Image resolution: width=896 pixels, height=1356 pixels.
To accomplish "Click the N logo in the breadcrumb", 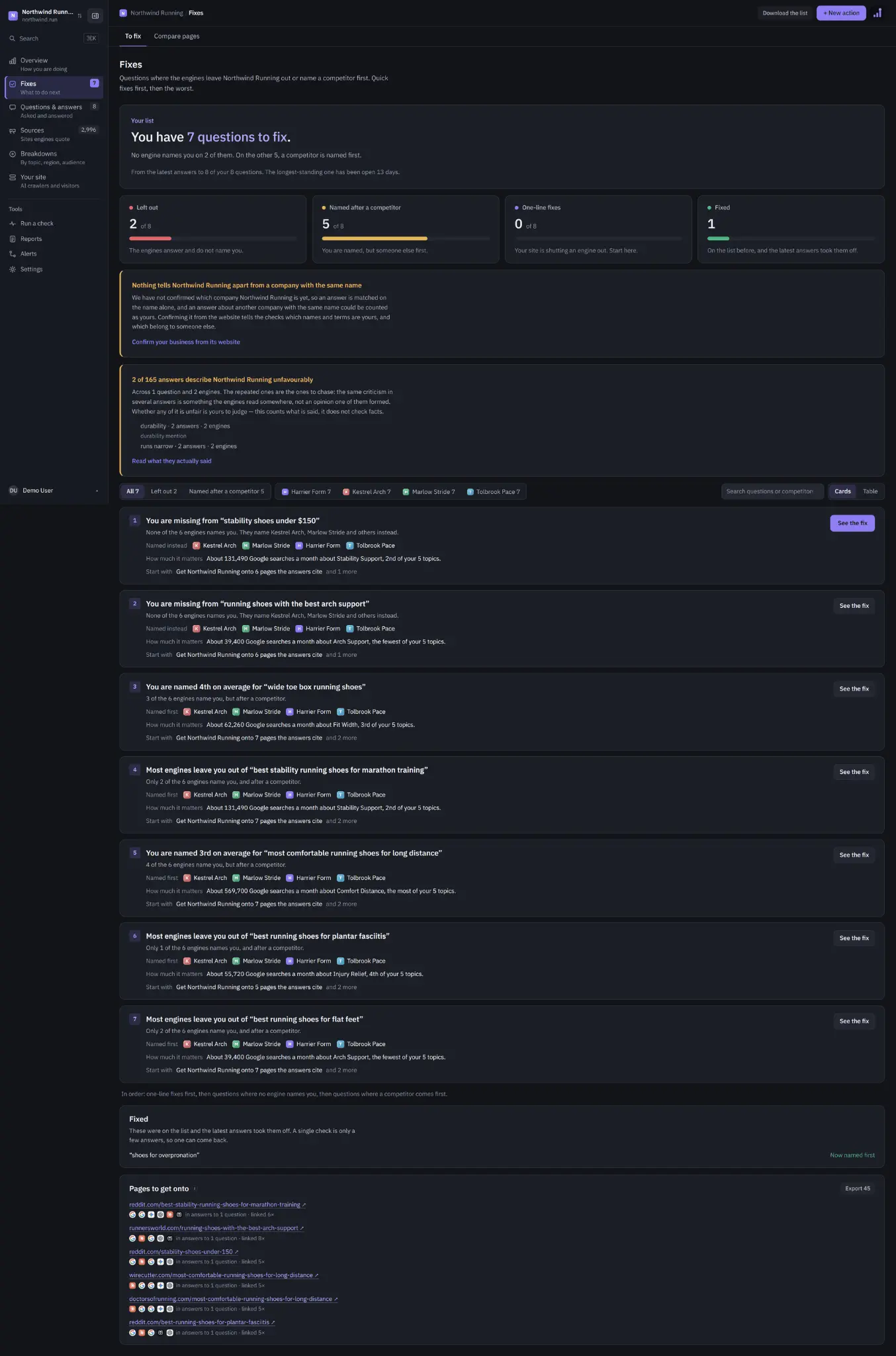I will 123,13.
